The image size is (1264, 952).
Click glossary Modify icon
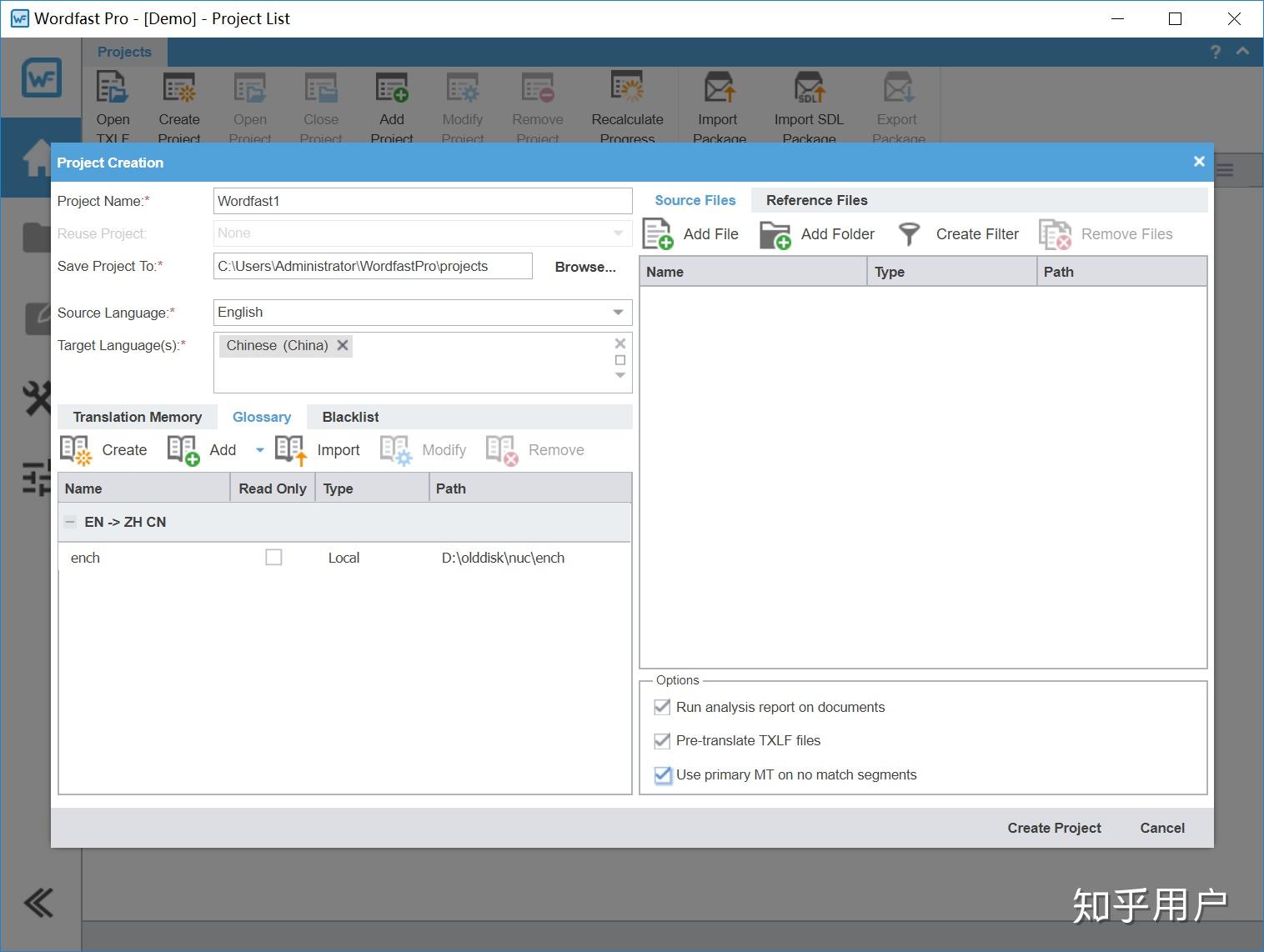click(396, 450)
